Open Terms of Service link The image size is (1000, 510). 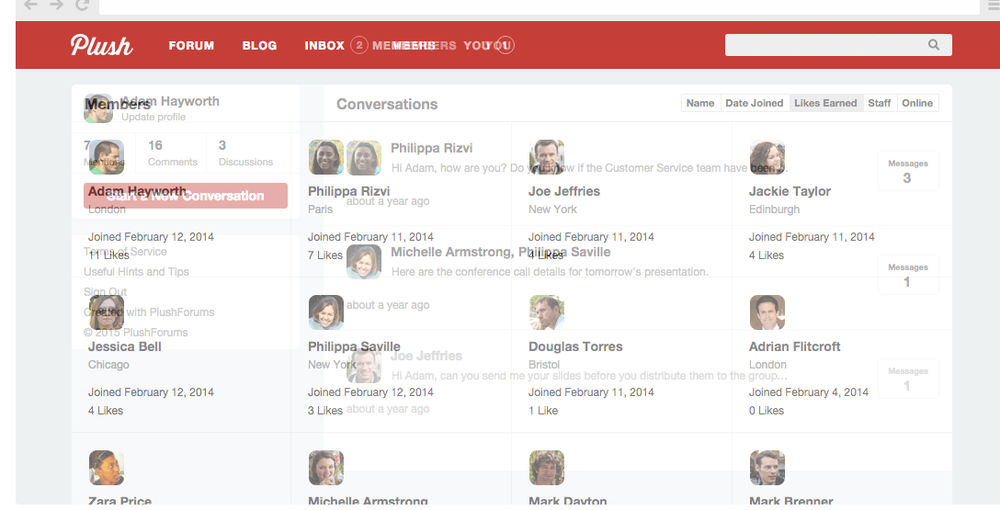tap(125, 251)
